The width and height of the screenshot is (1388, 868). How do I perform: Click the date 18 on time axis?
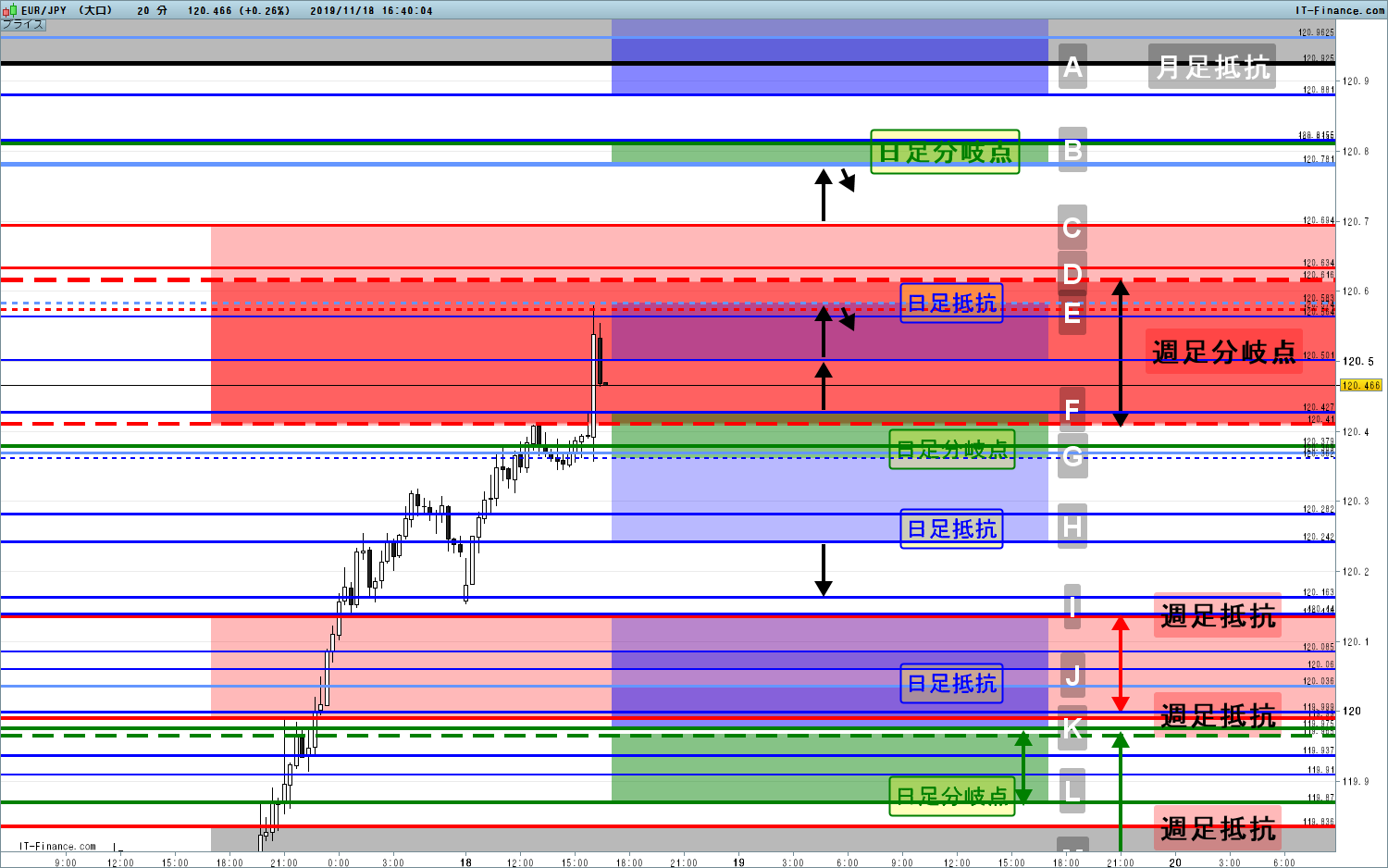click(x=466, y=862)
